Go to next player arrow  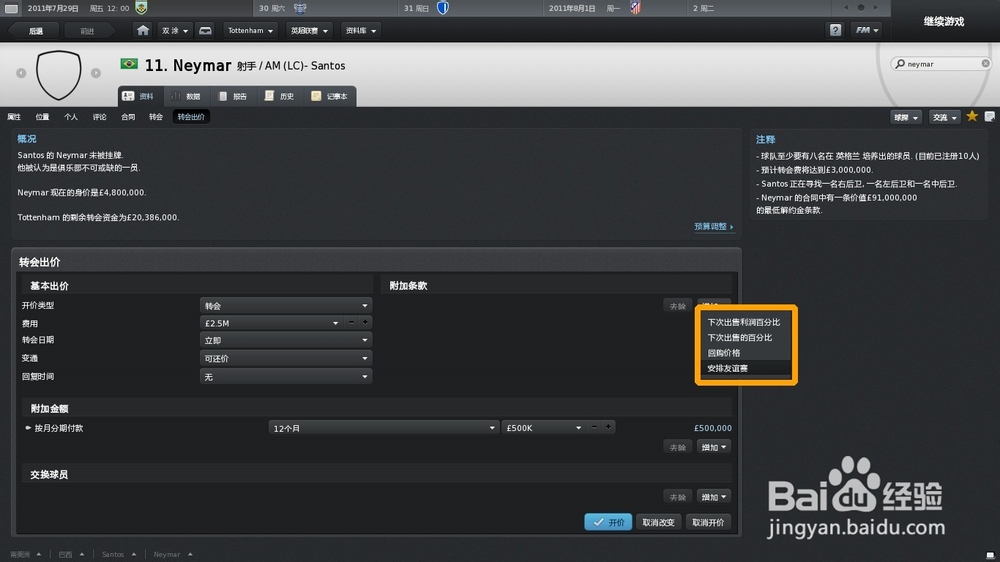(96, 73)
